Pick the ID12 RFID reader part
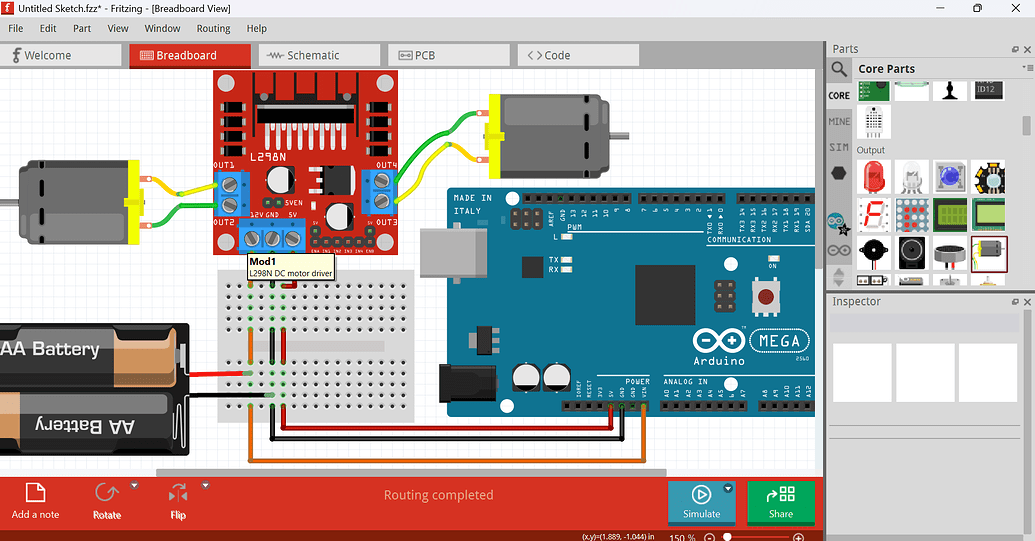The width and height of the screenshot is (1035, 541). point(989,90)
